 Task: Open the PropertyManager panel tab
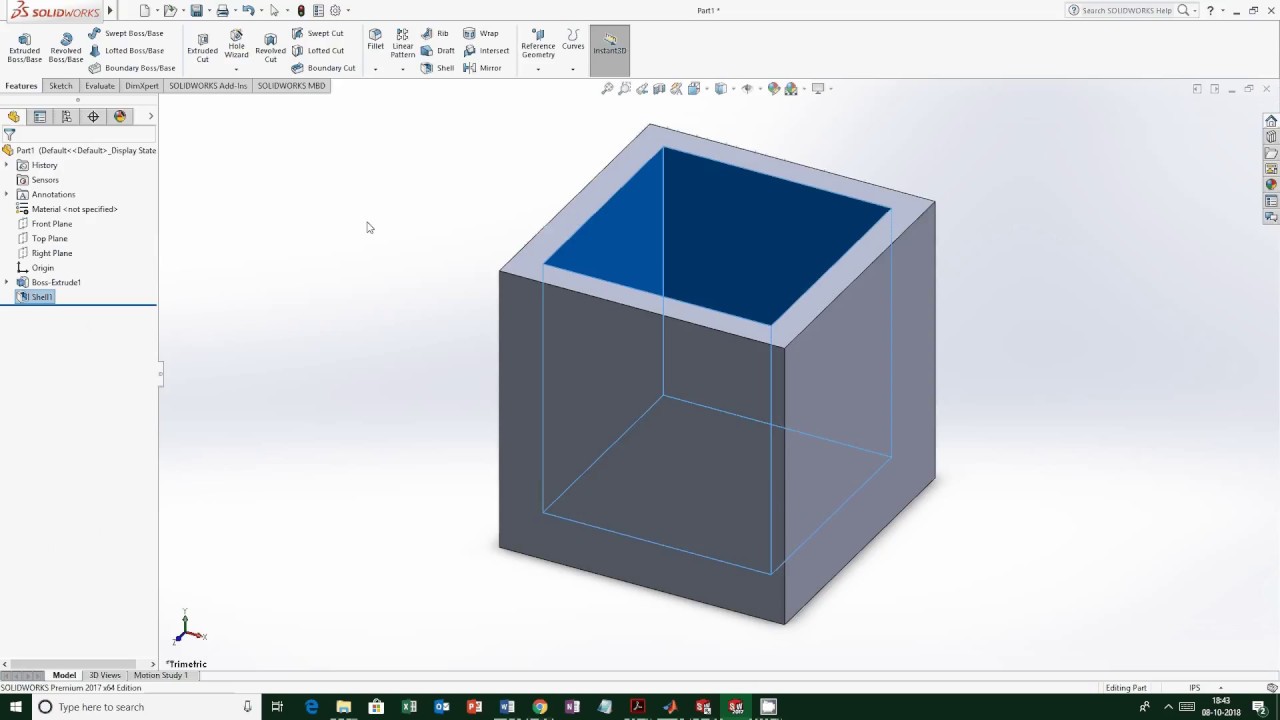(40, 116)
